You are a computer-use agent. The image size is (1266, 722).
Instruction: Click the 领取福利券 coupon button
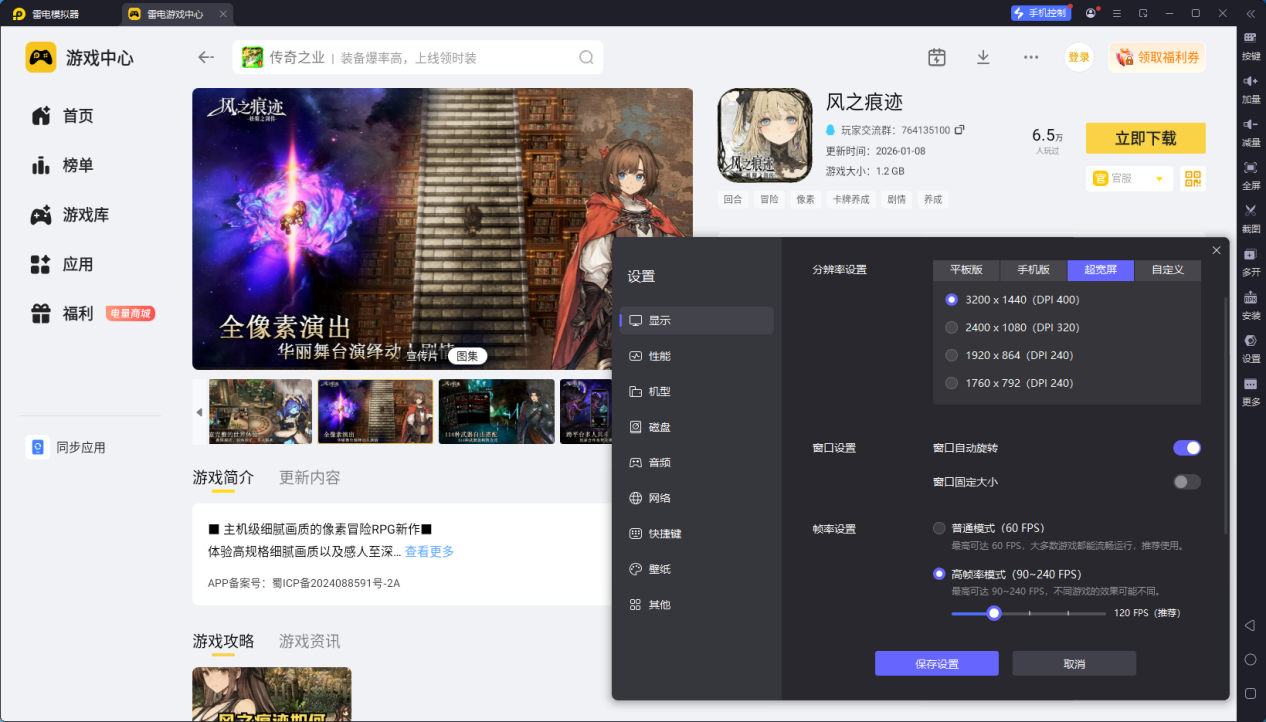point(1157,57)
